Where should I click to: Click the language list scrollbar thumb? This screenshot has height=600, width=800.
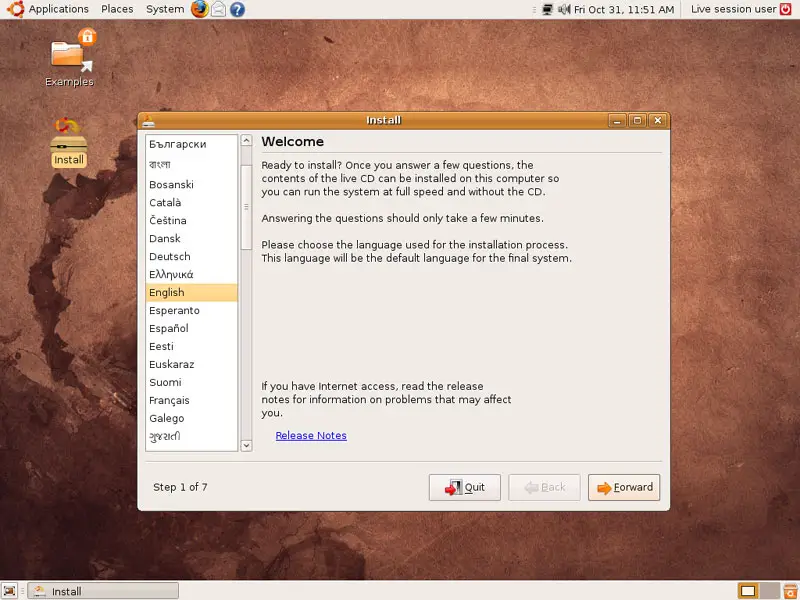246,207
